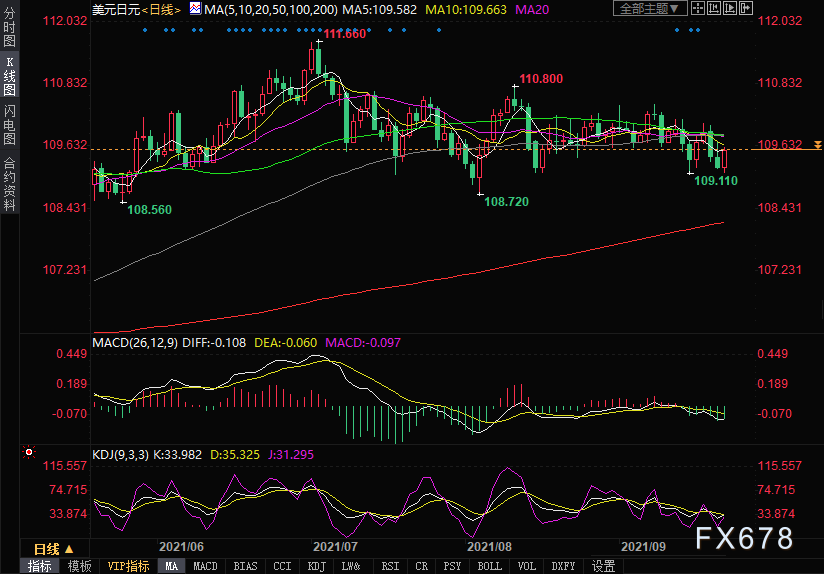Viewport: 824px width, 574px height.
Task: Enable the BOLL indicator
Action: pyautogui.click(x=489, y=566)
